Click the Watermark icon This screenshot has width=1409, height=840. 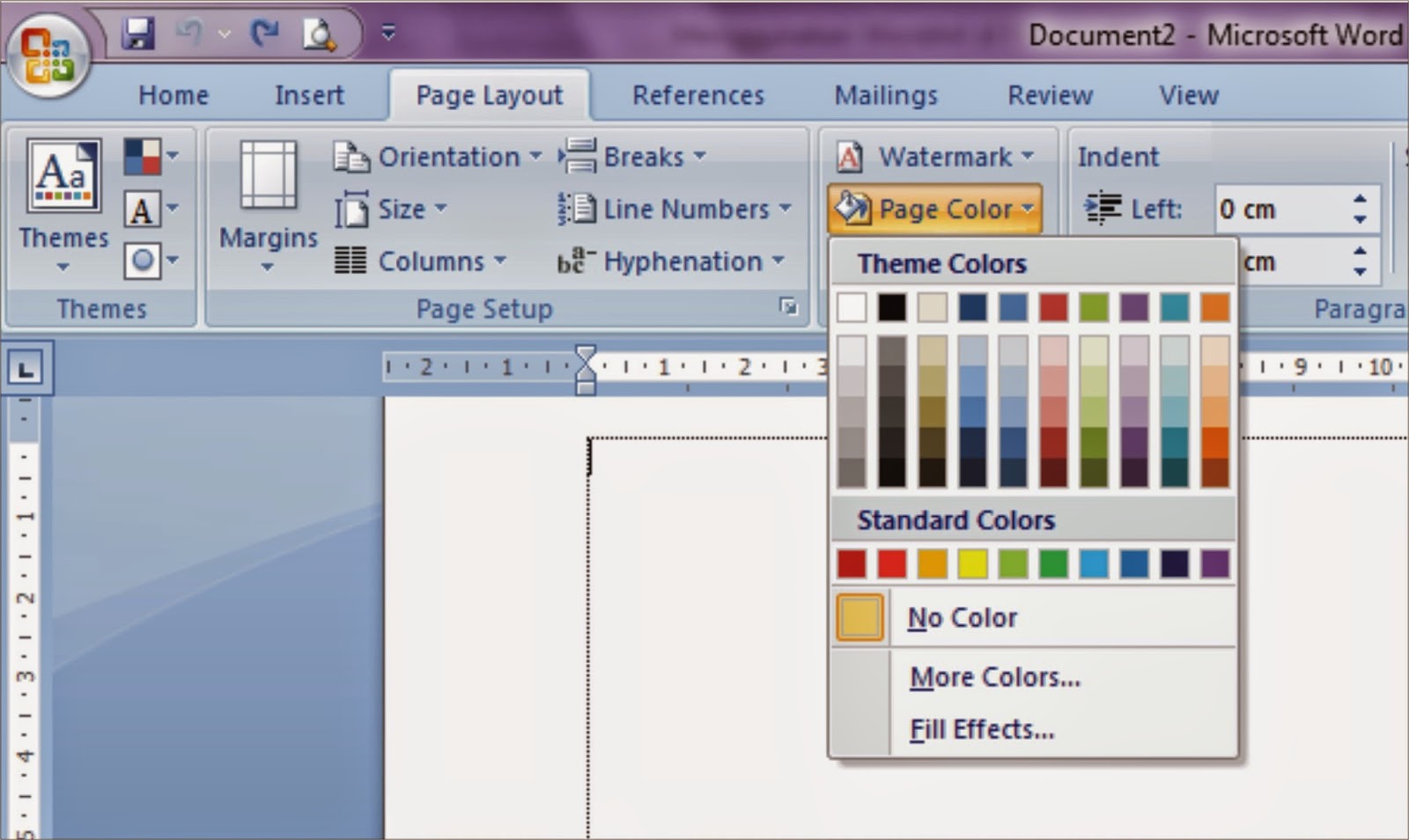coord(848,157)
